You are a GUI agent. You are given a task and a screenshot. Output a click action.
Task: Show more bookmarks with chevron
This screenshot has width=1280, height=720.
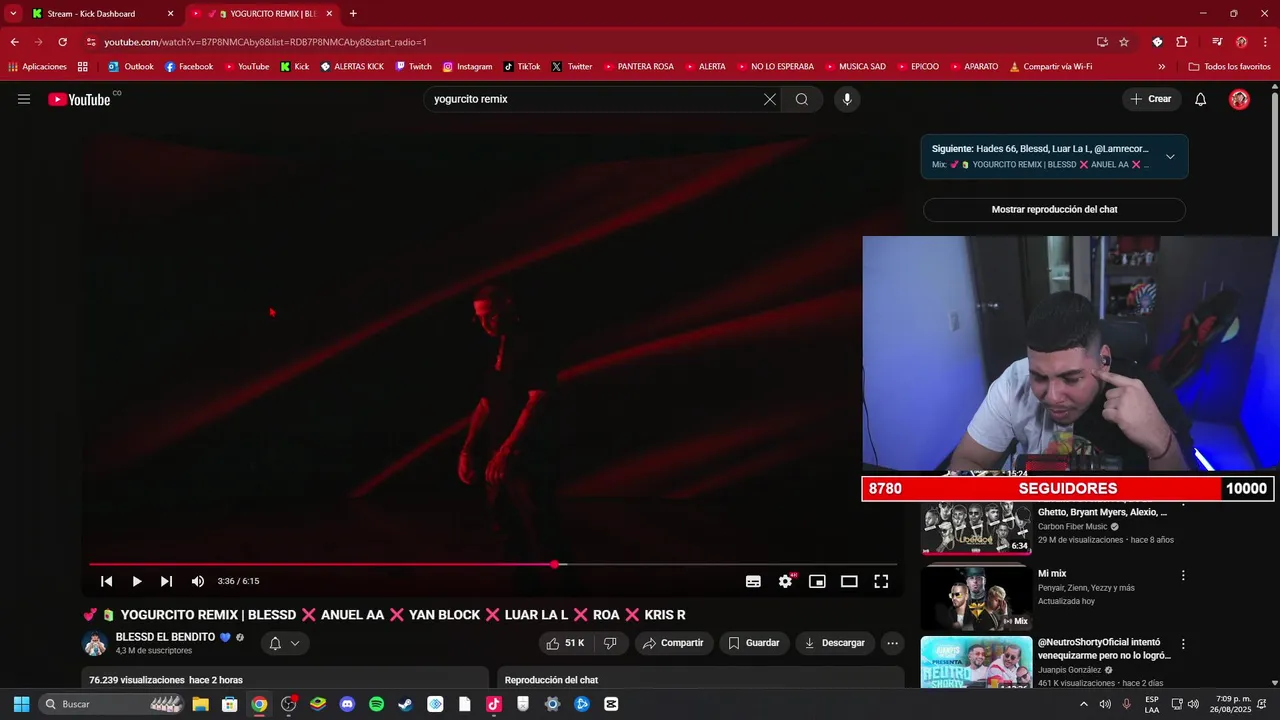pos(1162,67)
